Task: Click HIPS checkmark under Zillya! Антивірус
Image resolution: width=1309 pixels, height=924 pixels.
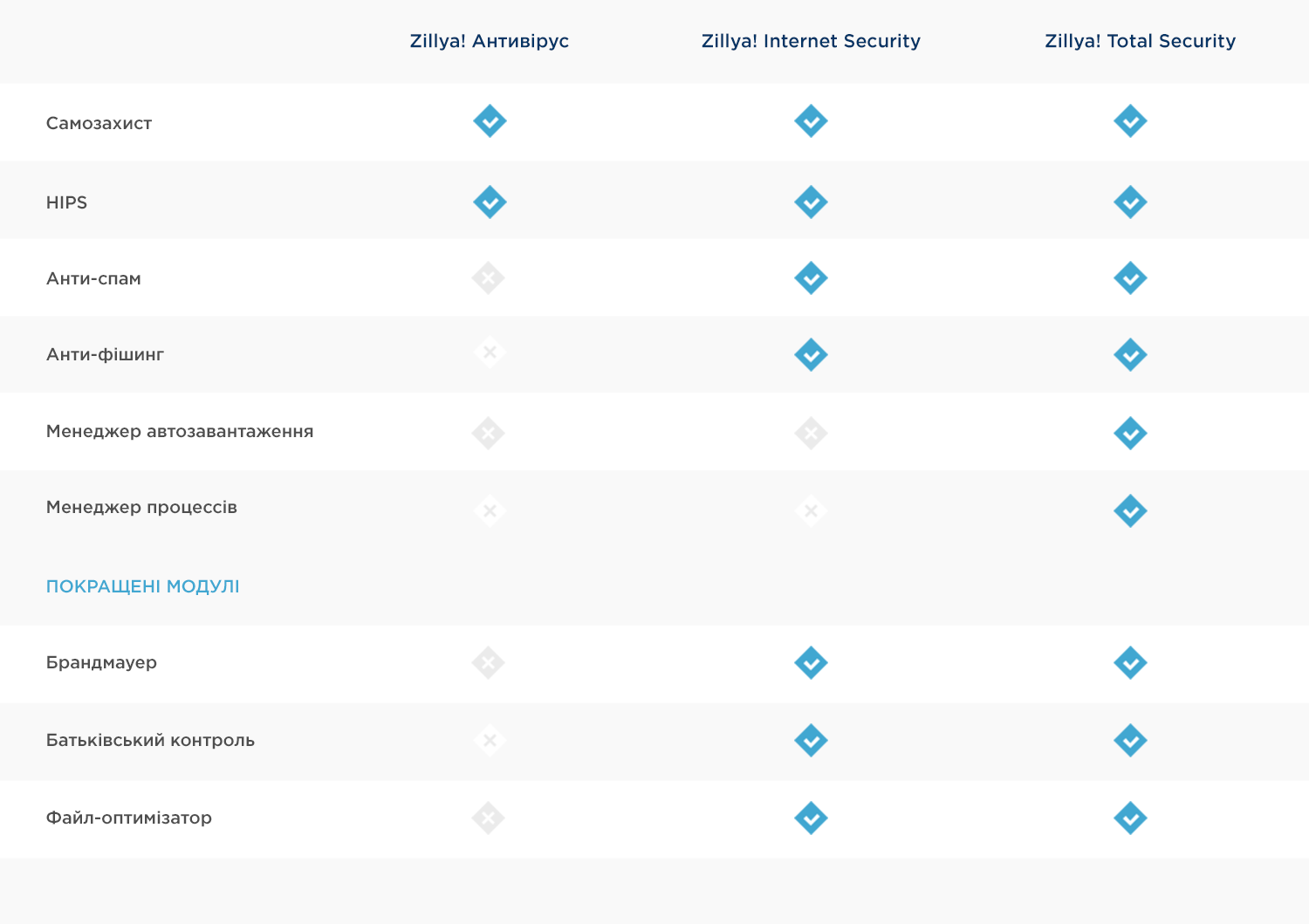Action: point(490,202)
